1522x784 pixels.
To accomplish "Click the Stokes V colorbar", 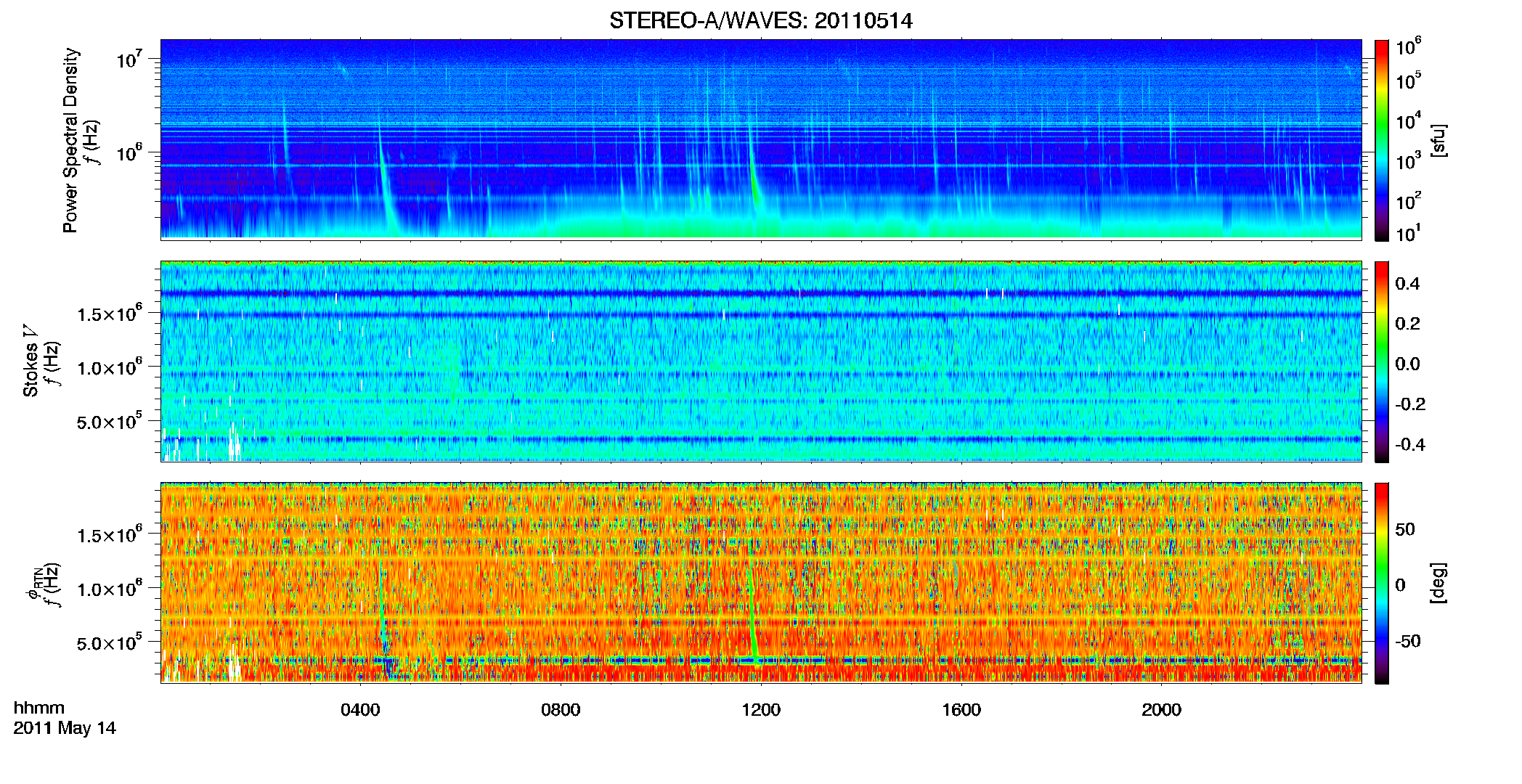I will coord(1381,362).
